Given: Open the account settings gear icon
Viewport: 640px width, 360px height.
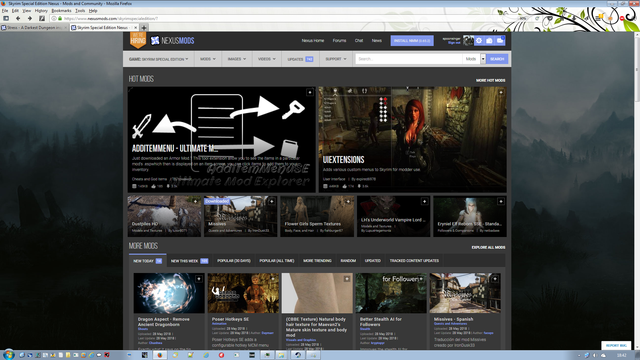Looking at the screenshot, I should [x=479, y=40].
